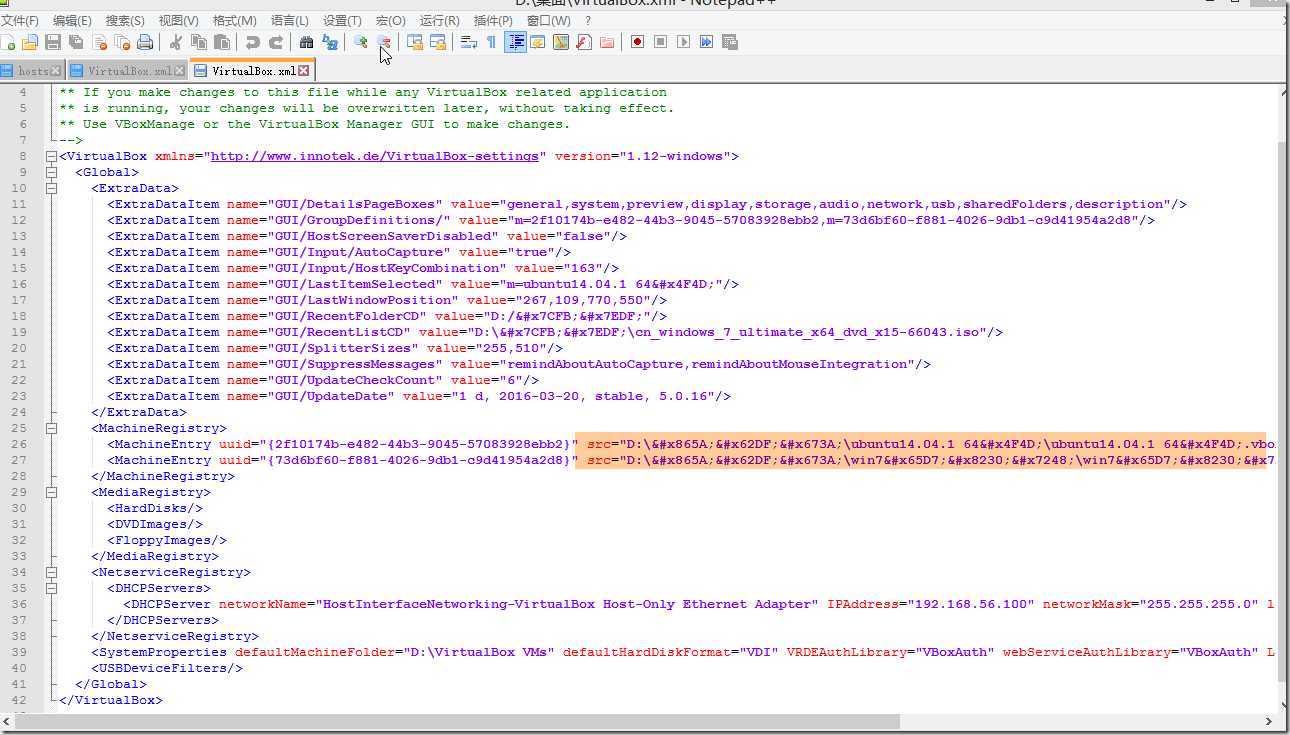
Task: Toggle synchronized horizontal scrolling
Action: pyautogui.click(x=438, y=42)
